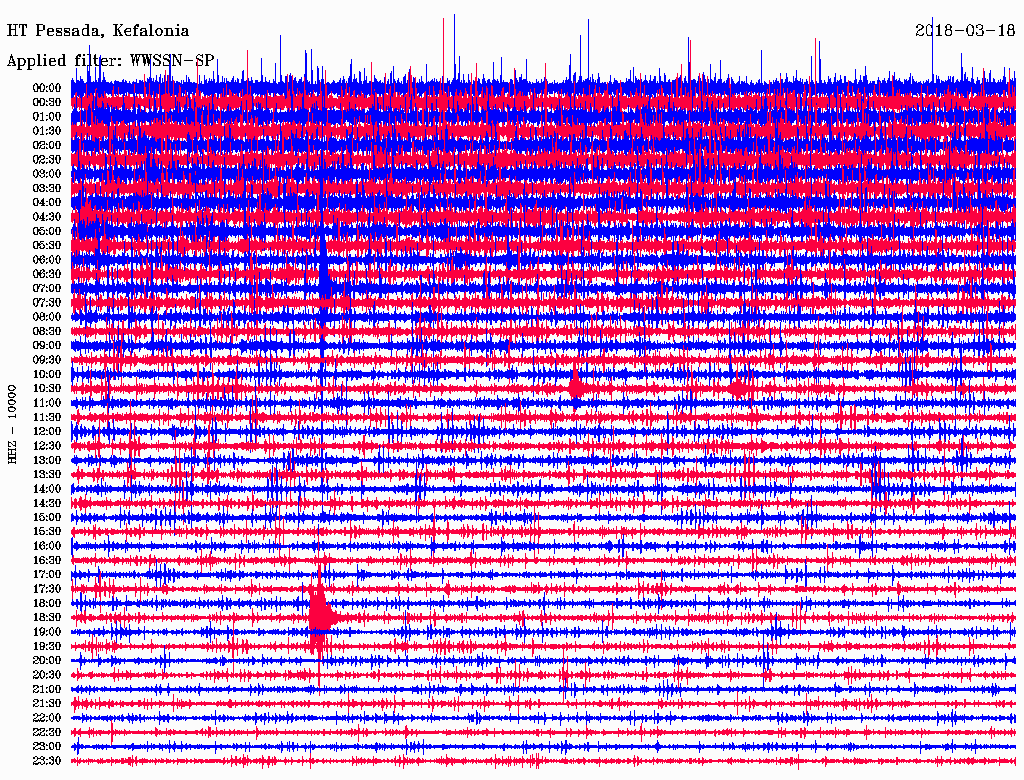Select the 20:00 time label
The height and width of the screenshot is (780, 1024).
click(47, 660)
